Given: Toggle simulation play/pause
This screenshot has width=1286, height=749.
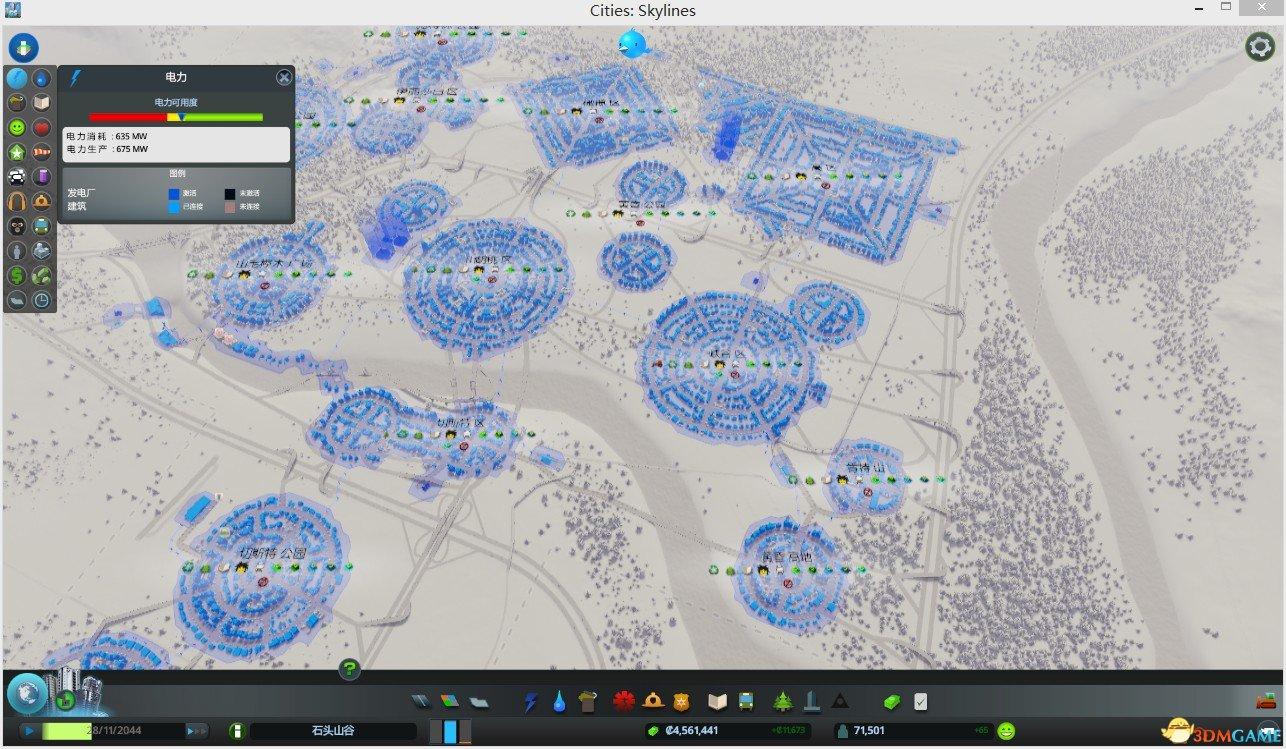Looking at the screenshot, I should click(30, 731).
